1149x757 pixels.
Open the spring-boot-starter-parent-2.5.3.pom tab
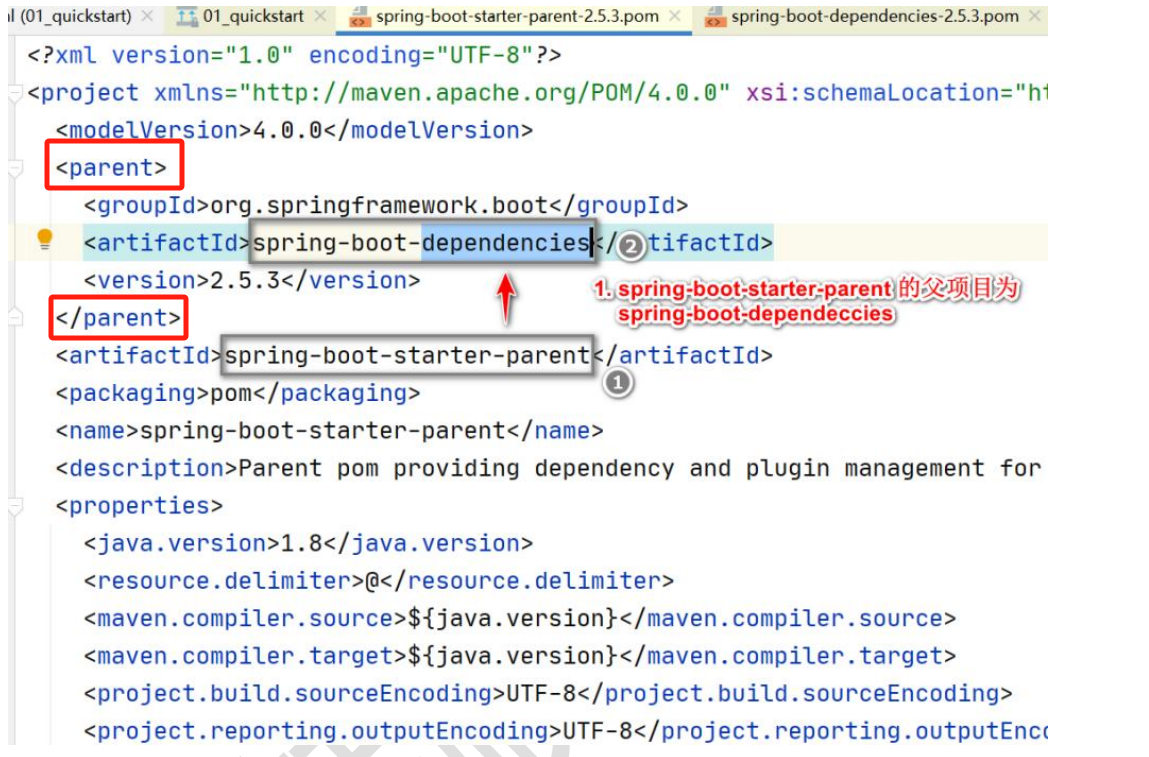click(517, 16)
